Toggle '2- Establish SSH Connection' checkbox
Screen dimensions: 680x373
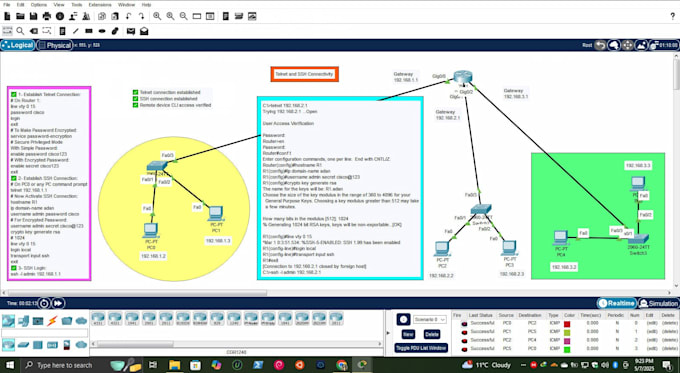[14, 178]
